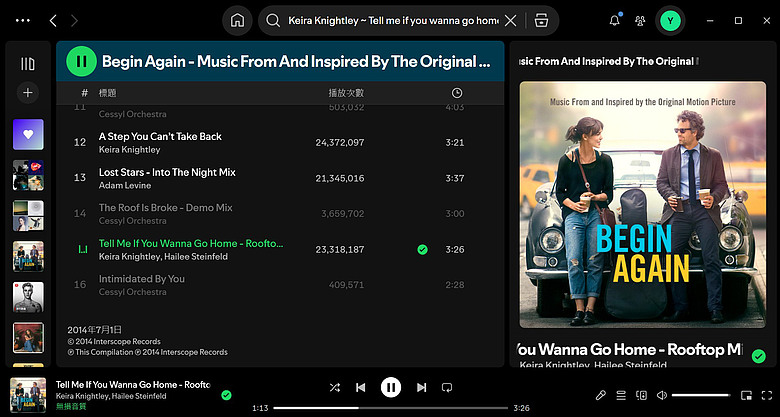Open the play queue icon
This screenshot has width=780, height=417.
tap(621, 395)
